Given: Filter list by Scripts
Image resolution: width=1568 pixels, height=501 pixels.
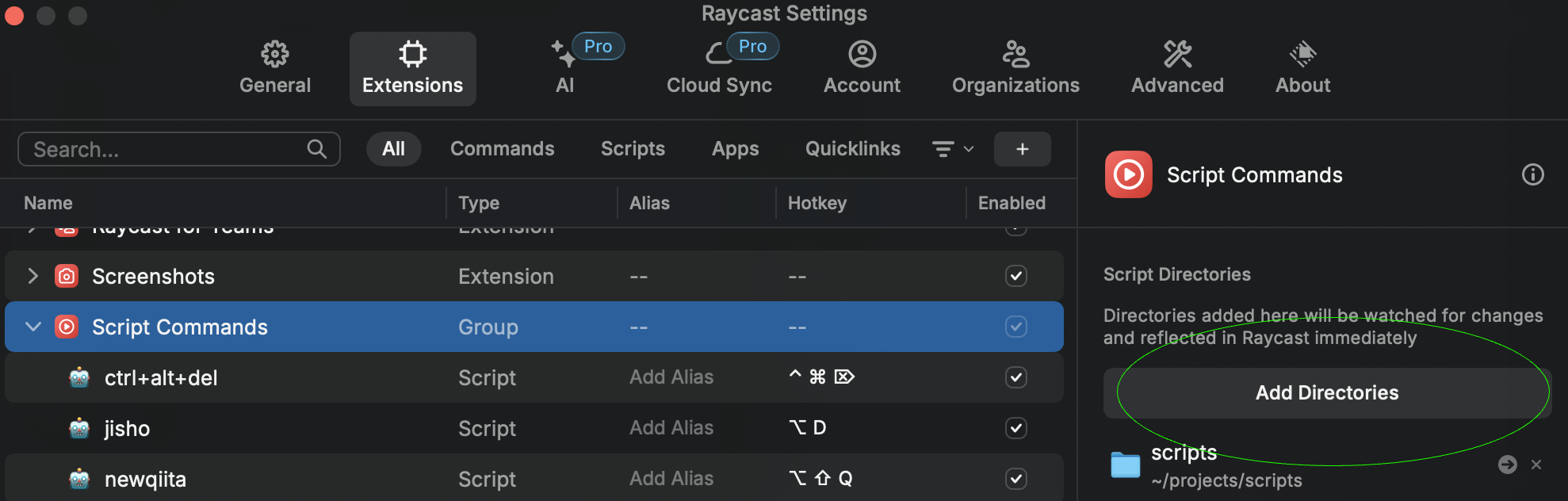Looking at the screenshot, I should pos(633,149).
